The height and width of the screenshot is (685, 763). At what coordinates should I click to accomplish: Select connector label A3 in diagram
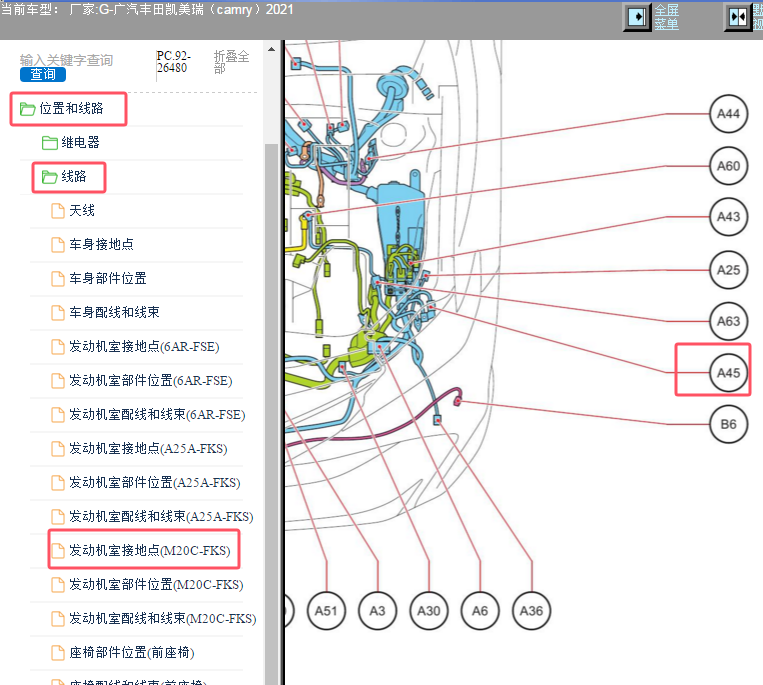tap(377, 611)
